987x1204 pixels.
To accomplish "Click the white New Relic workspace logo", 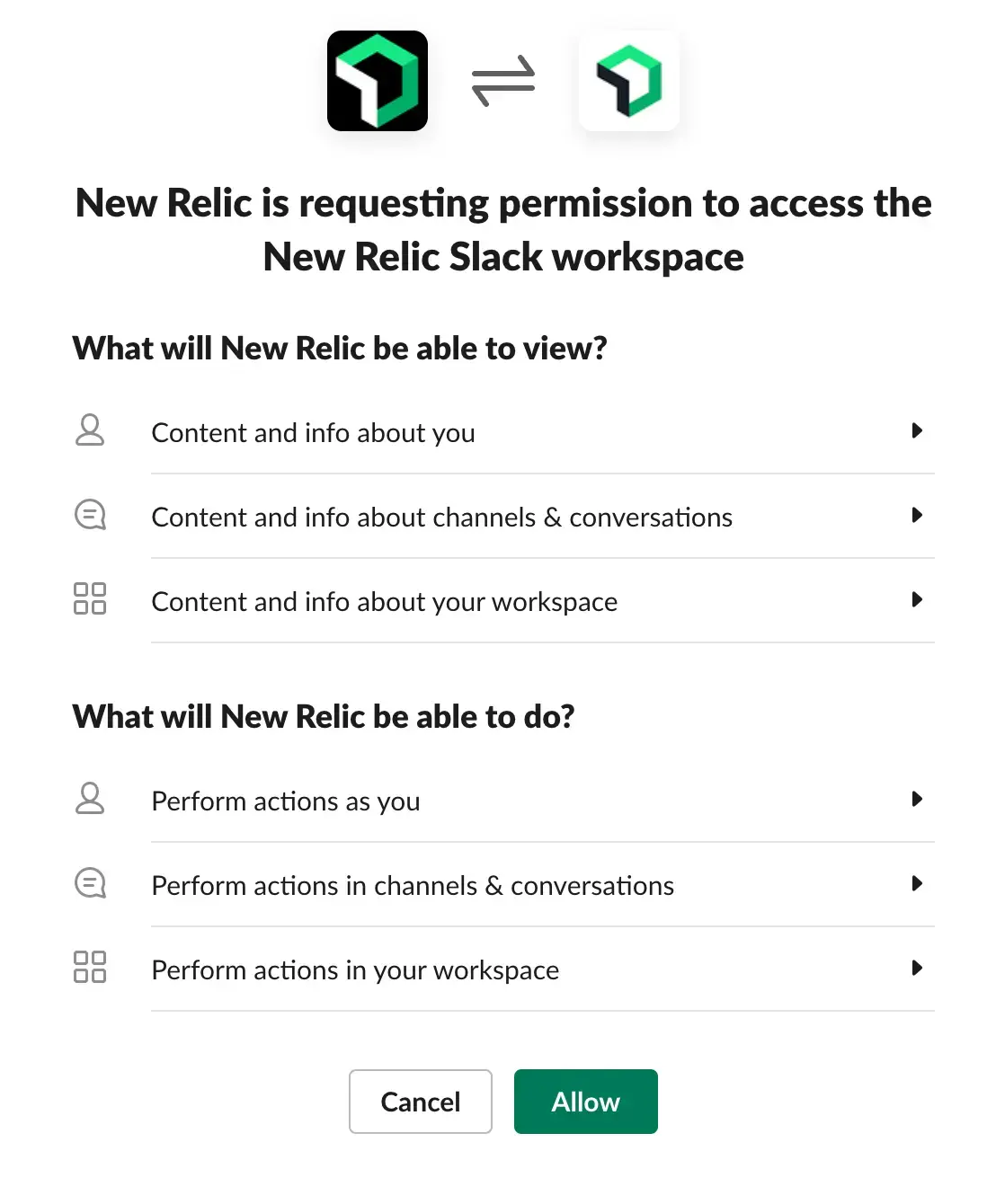I will click(x=629, y=81).
